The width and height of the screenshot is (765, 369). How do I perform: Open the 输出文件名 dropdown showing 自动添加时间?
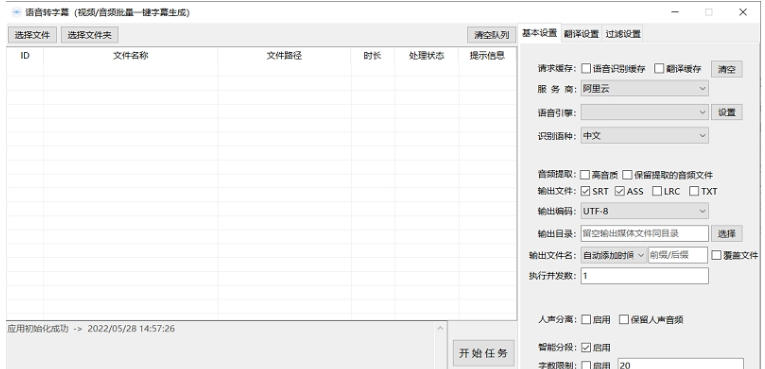(614, 255)
